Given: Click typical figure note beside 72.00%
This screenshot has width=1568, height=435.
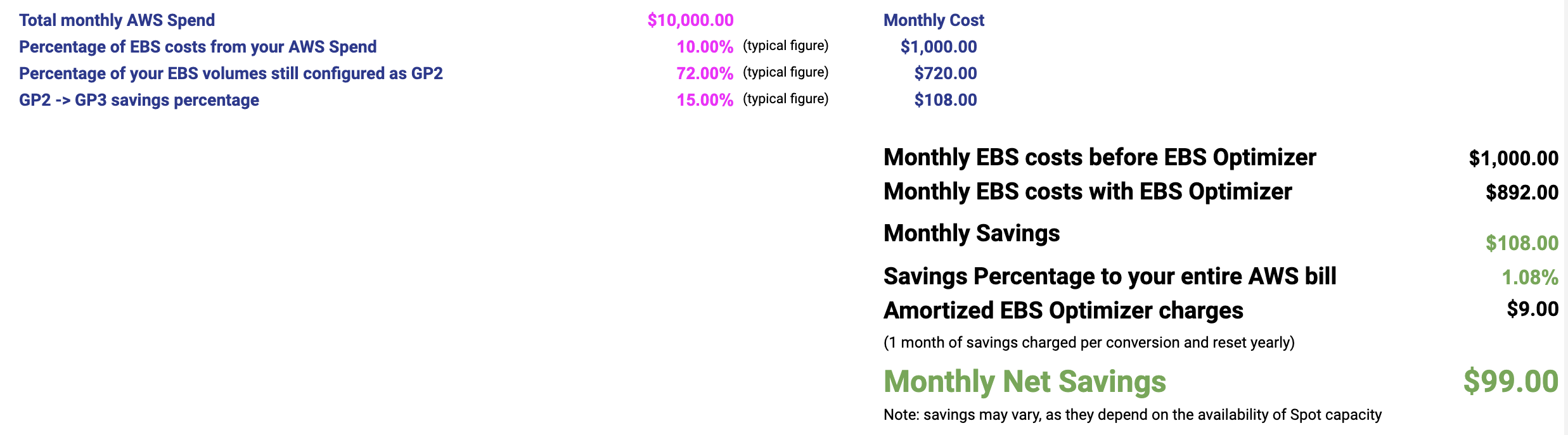Looking at the screenshot, I should pos(786,72).
